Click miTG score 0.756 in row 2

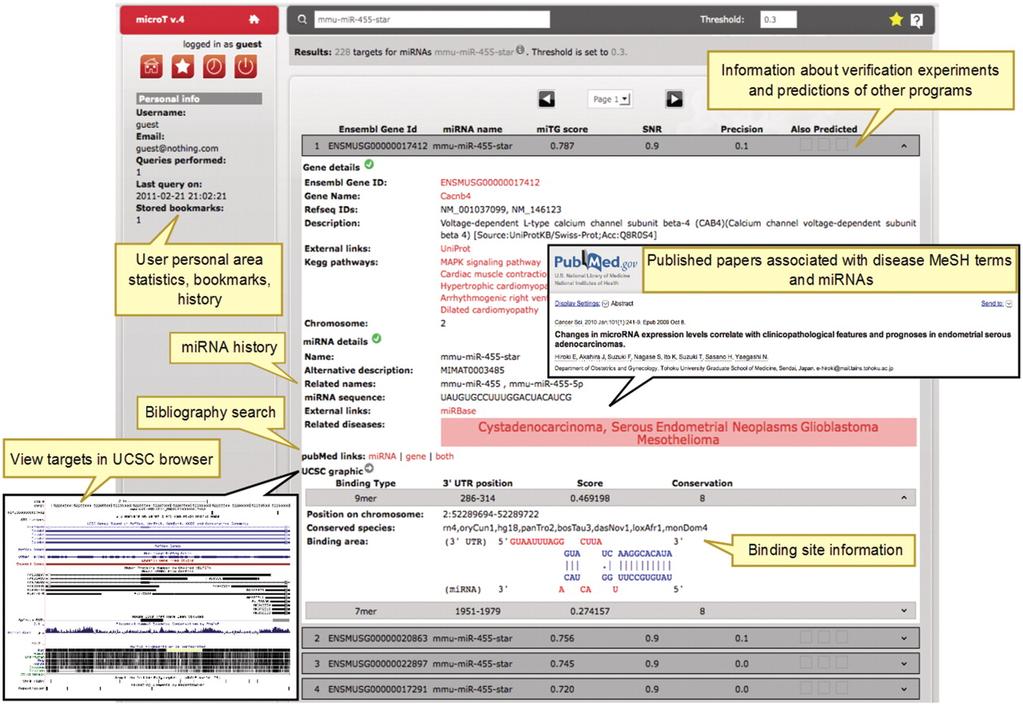pyautogui.click(x=562, y=639)
